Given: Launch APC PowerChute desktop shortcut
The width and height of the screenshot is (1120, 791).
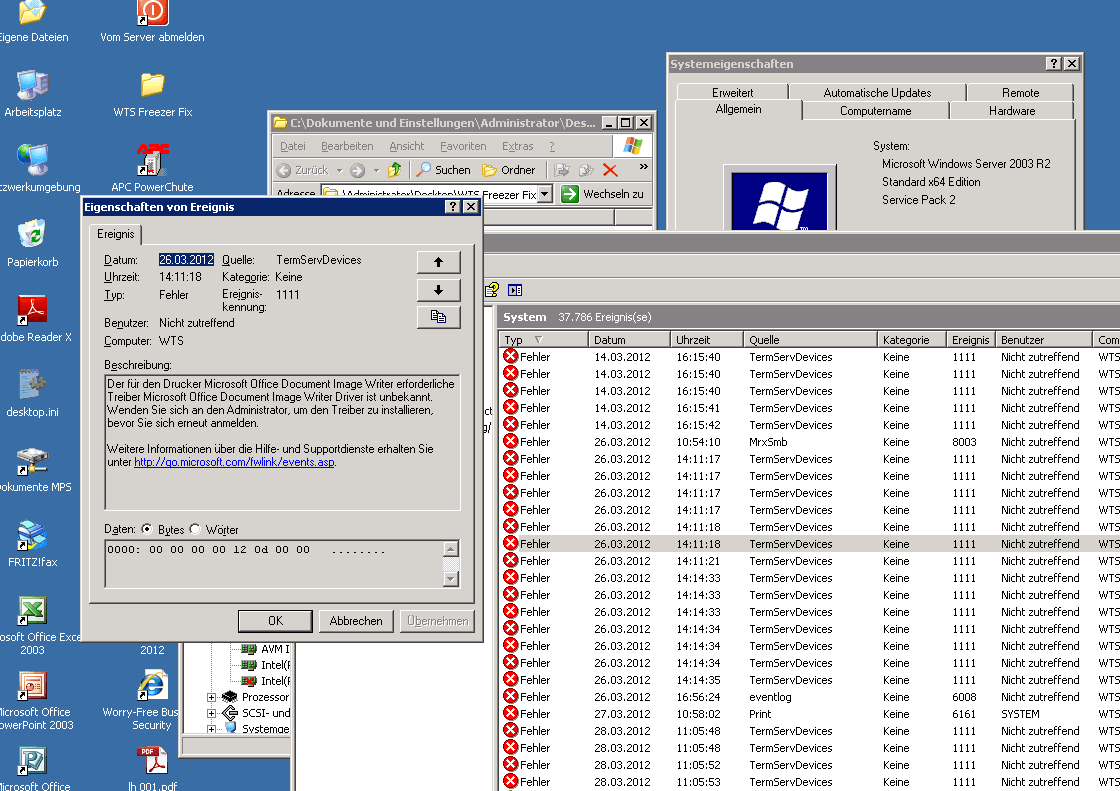Looking at the screenshot, I should [x=152, y=168].
